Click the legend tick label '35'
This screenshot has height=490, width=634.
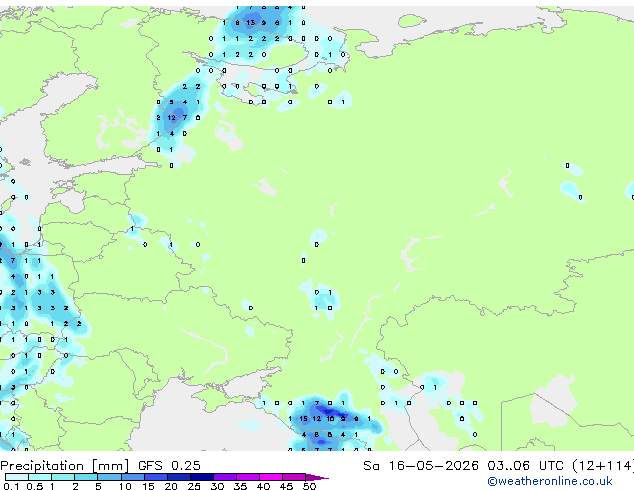point(240,486)
